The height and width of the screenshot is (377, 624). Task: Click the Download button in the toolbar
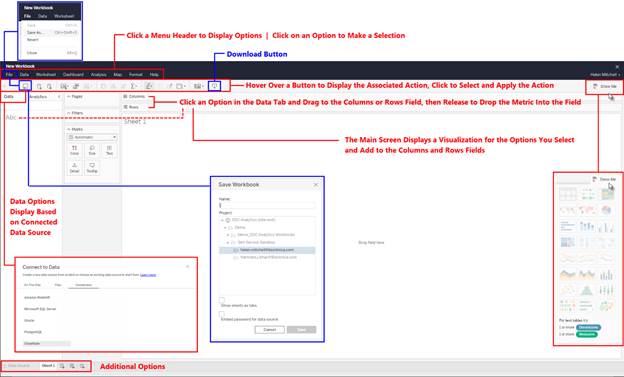pos(214,86)
